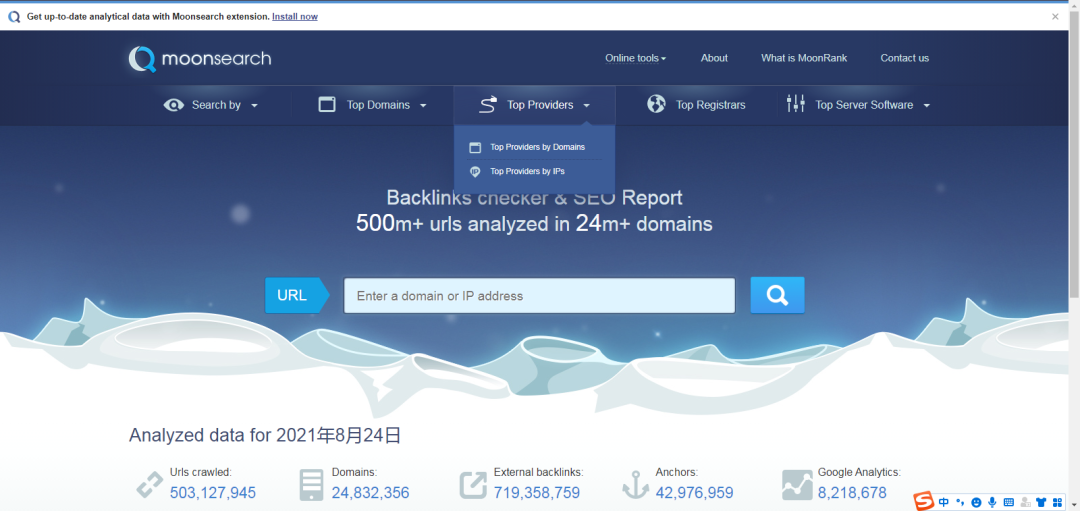Click the server icon by Domains stat
This screenshot has width=1080, height=511.
tap(311, 485)
